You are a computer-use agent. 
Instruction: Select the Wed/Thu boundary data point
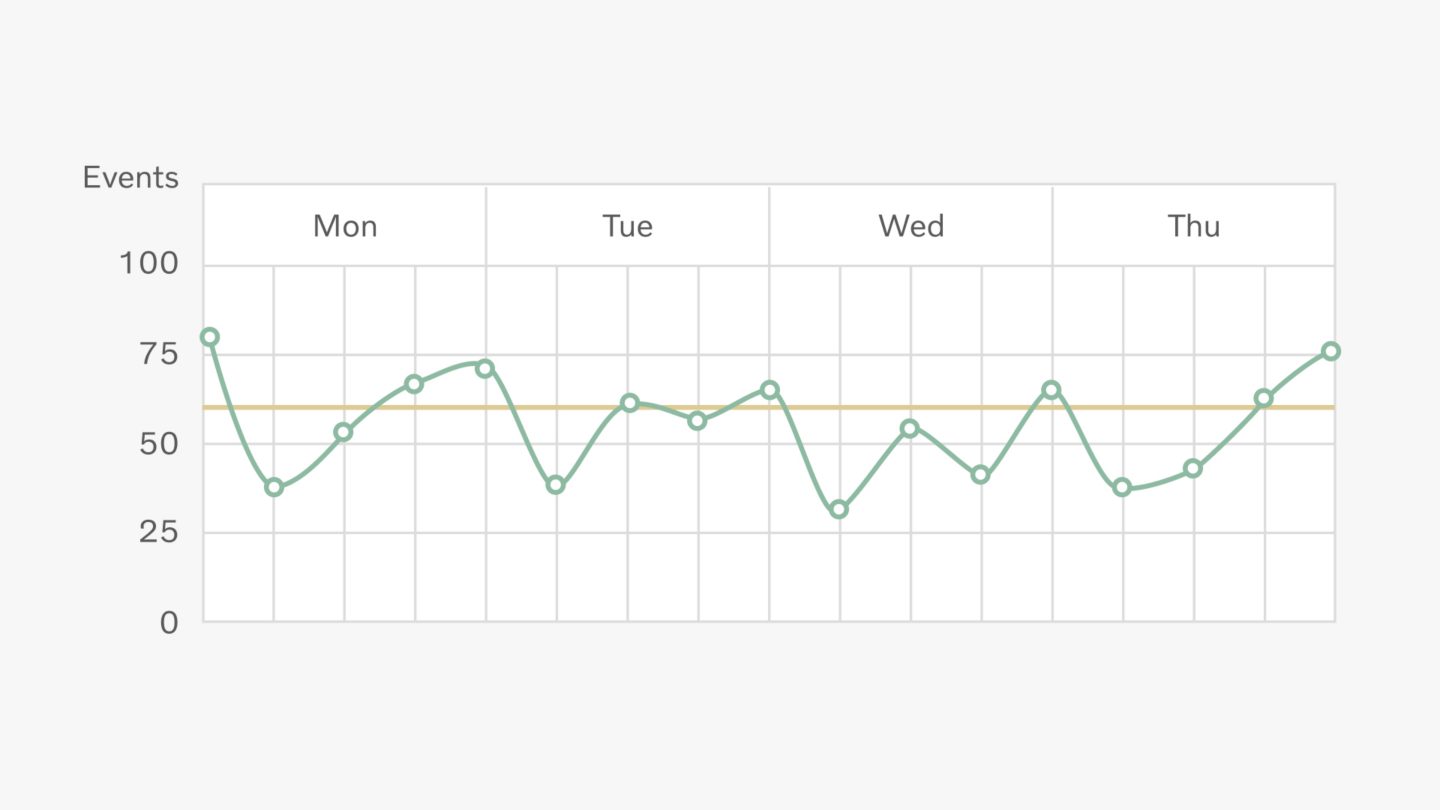click(x=1051, y=390)
